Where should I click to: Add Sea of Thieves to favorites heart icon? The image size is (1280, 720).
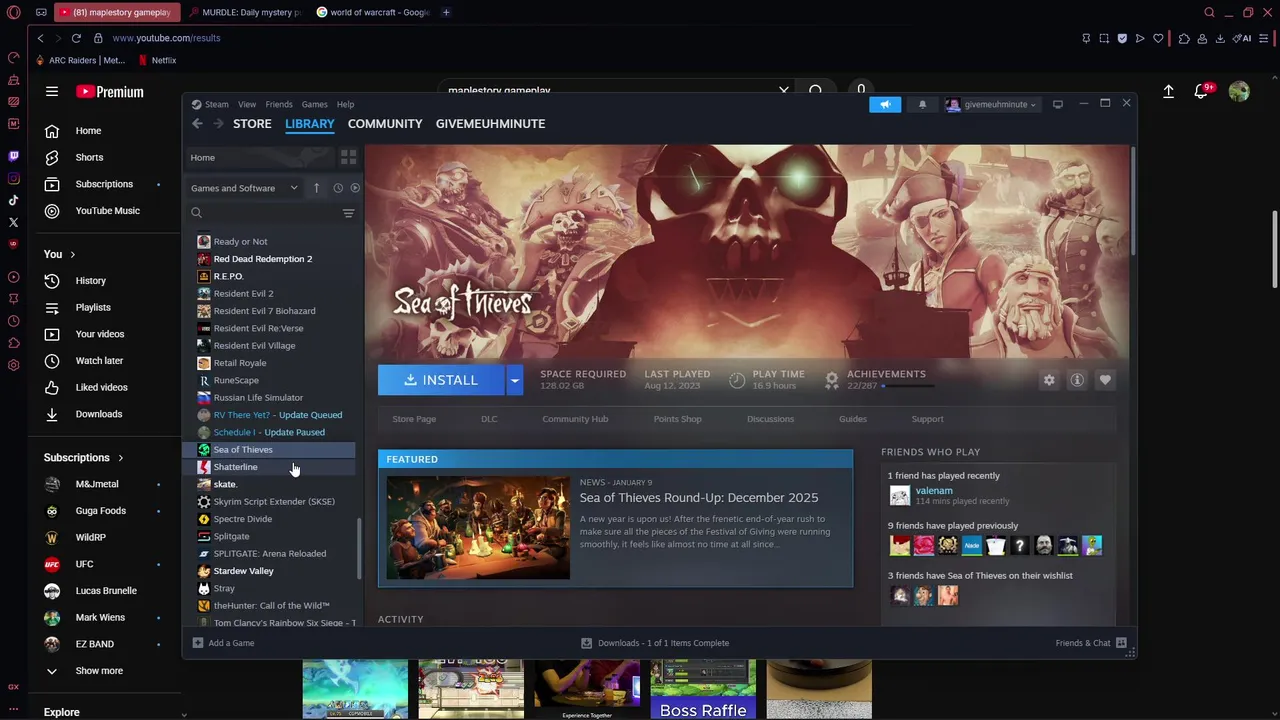[1105, 380]
